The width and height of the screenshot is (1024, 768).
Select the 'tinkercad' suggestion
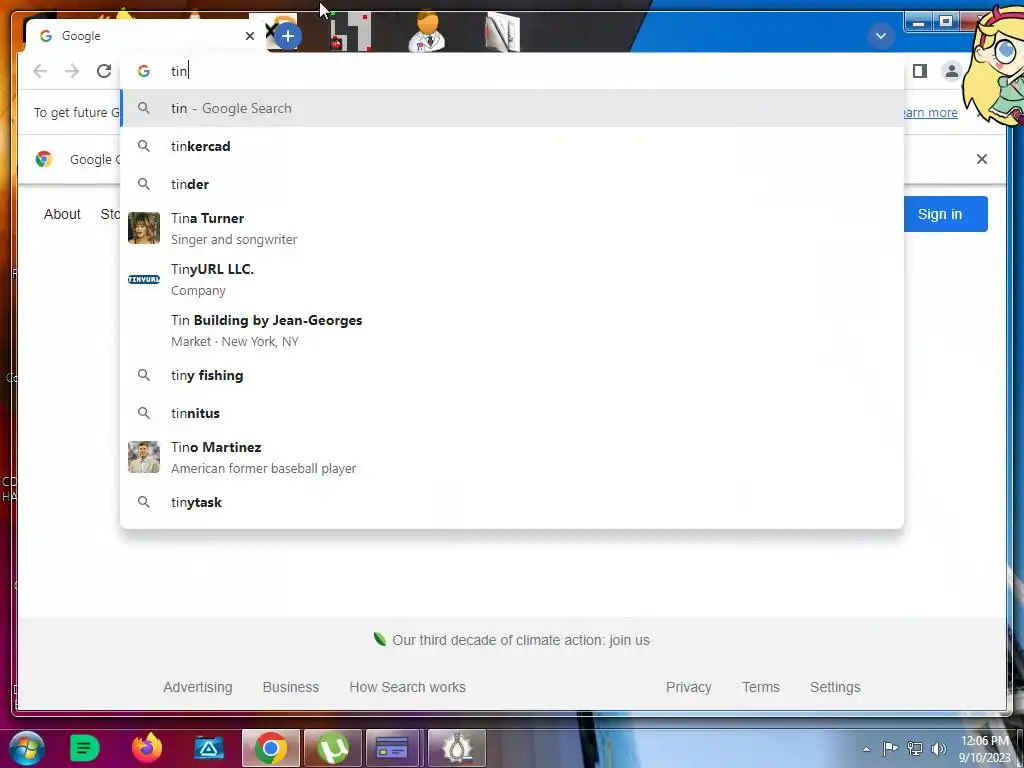click(x=512, y=146)
